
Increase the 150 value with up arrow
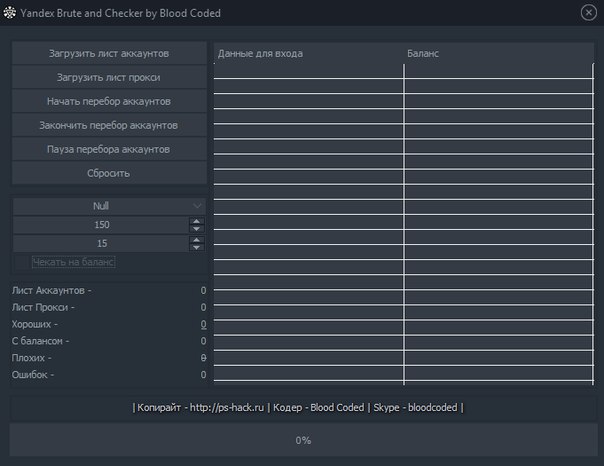(x=196, y=221)
